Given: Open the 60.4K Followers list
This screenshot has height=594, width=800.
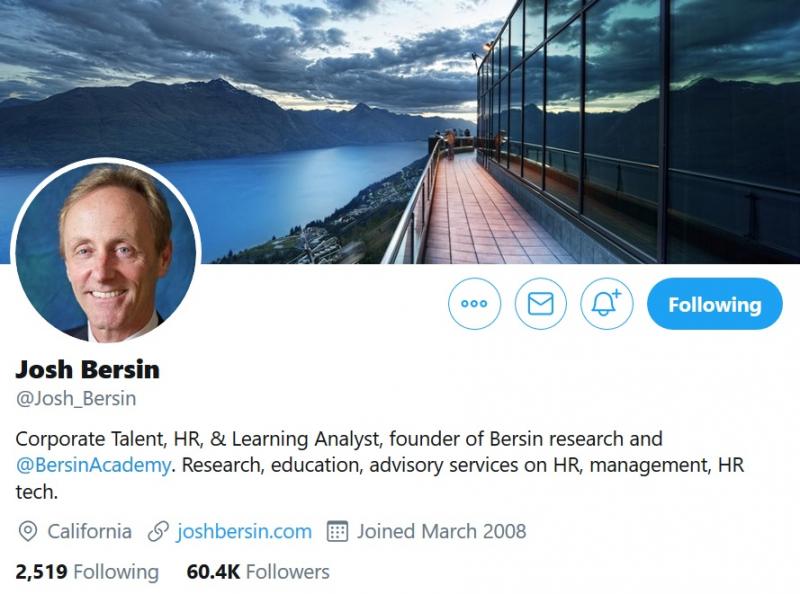Looking at the screenshot, I should [x=258, y=572].
